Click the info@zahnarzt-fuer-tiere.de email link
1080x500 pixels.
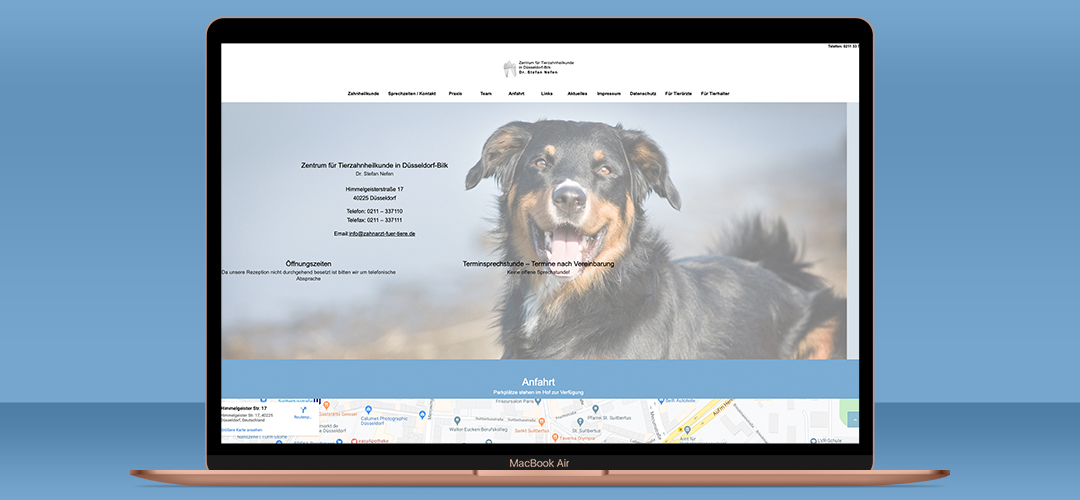382,233
